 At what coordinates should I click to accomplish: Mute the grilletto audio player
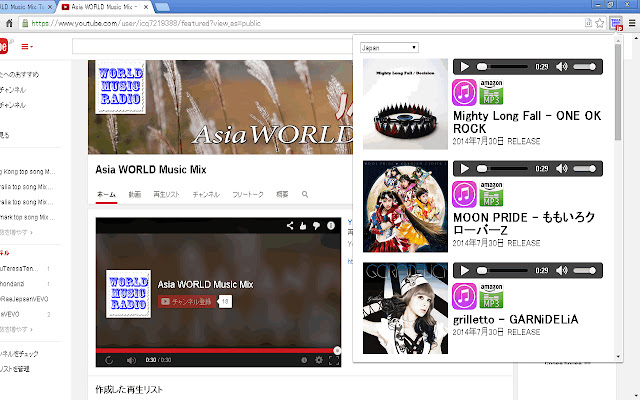[562, 270]
